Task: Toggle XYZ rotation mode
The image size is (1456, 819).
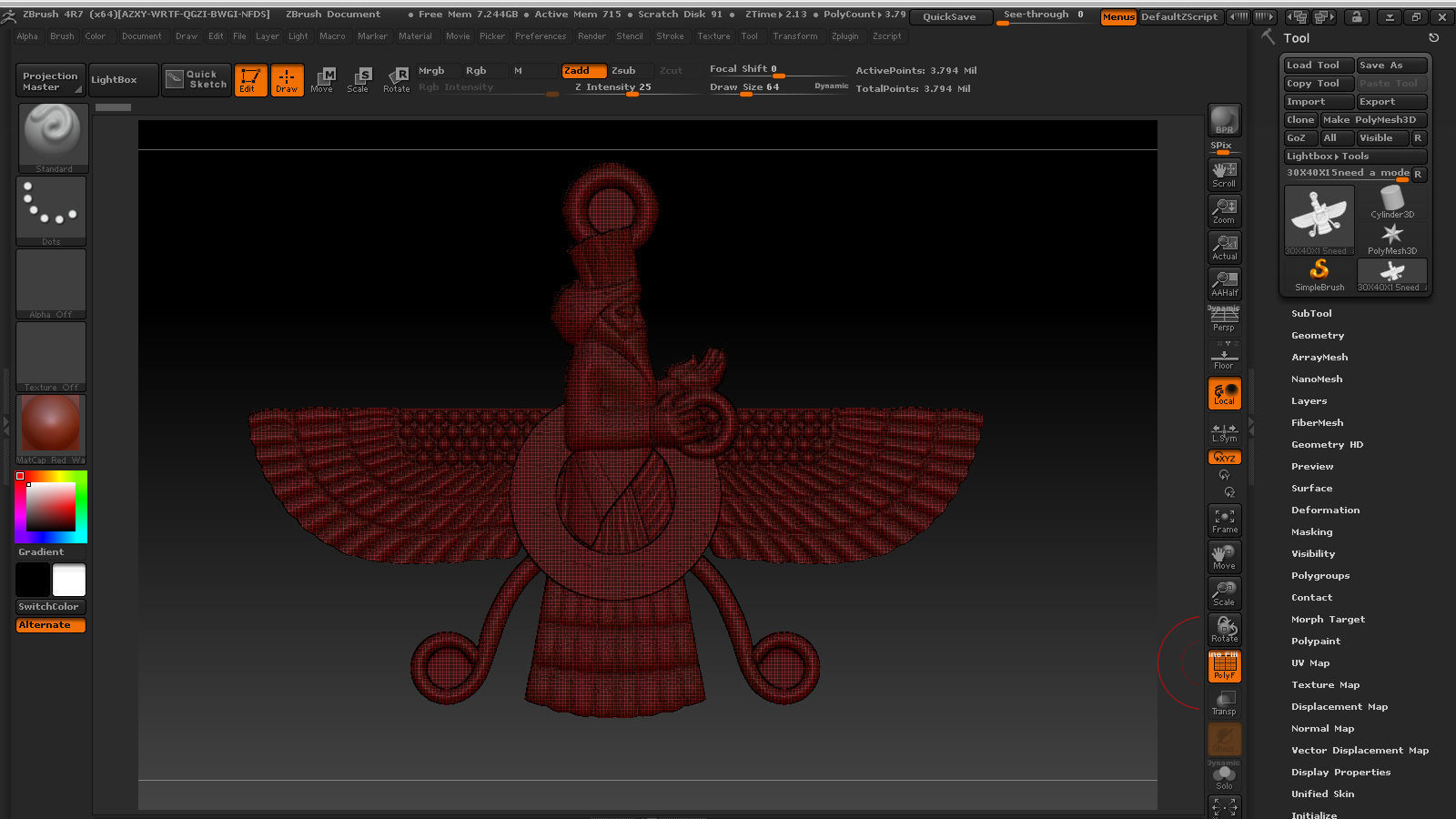Action: [x=1224, y=457]
